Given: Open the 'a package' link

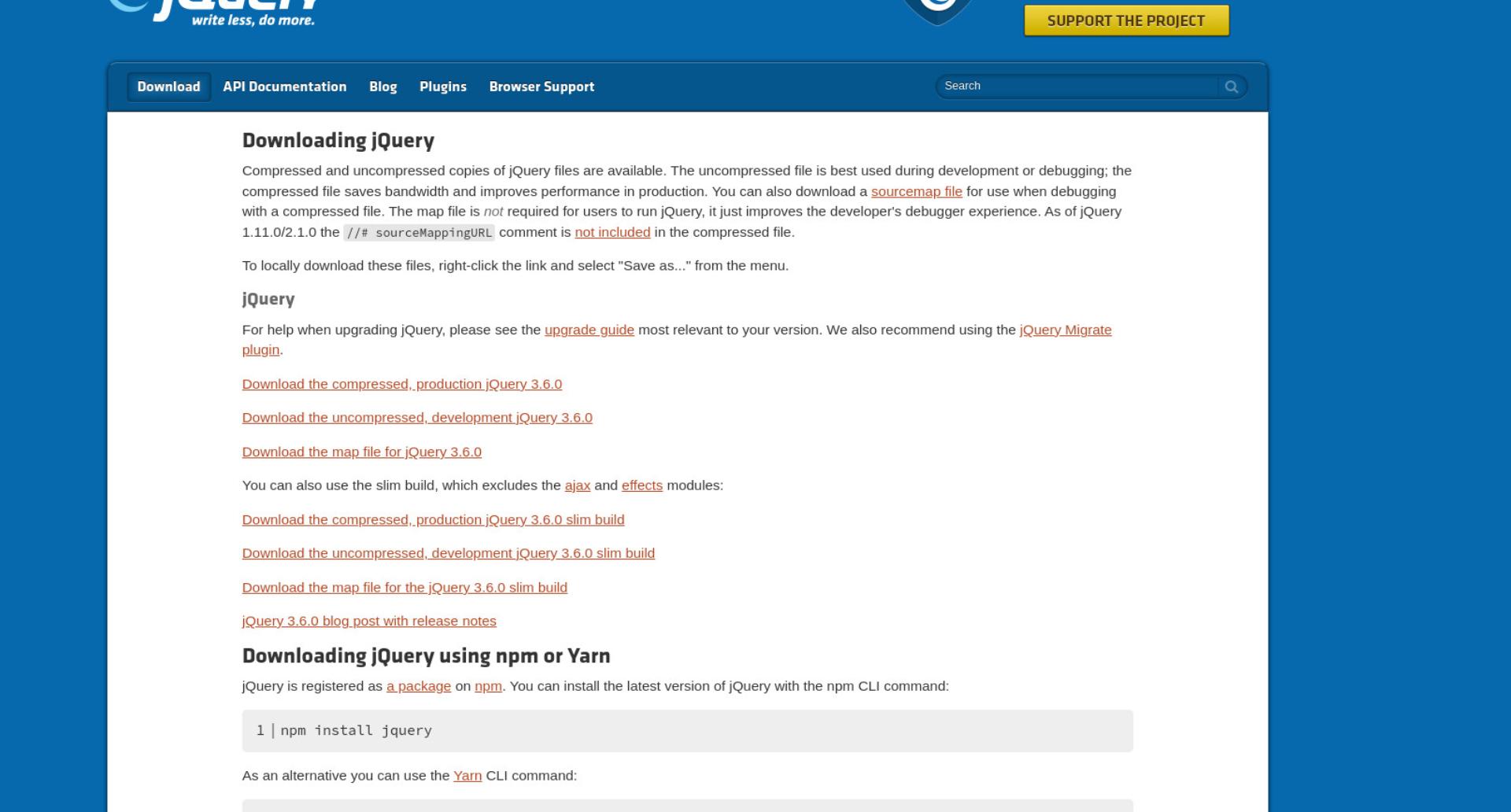Looking at the screenshot, I should (x=419, y=686).
